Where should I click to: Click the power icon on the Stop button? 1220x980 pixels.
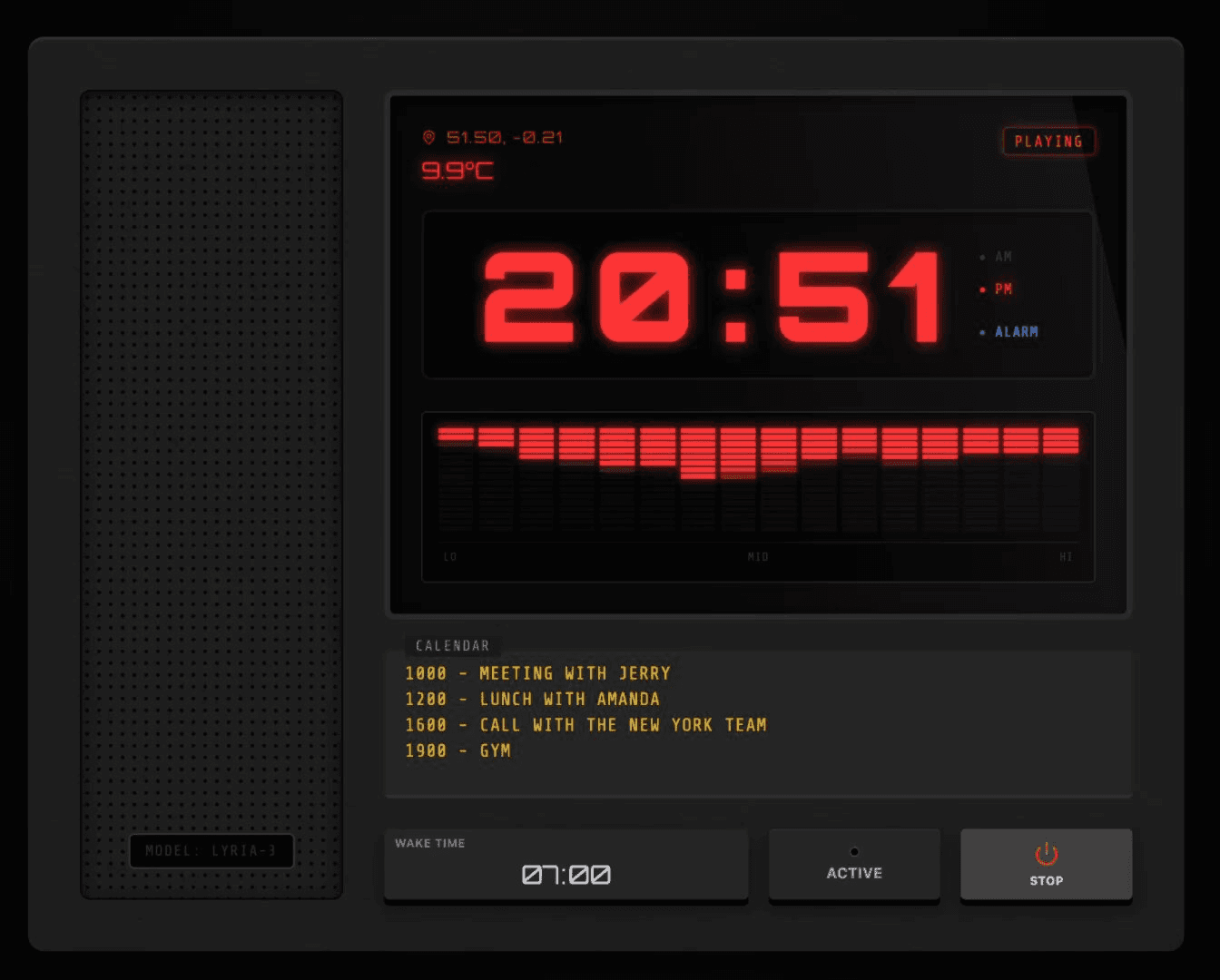tap(1046, 854)
